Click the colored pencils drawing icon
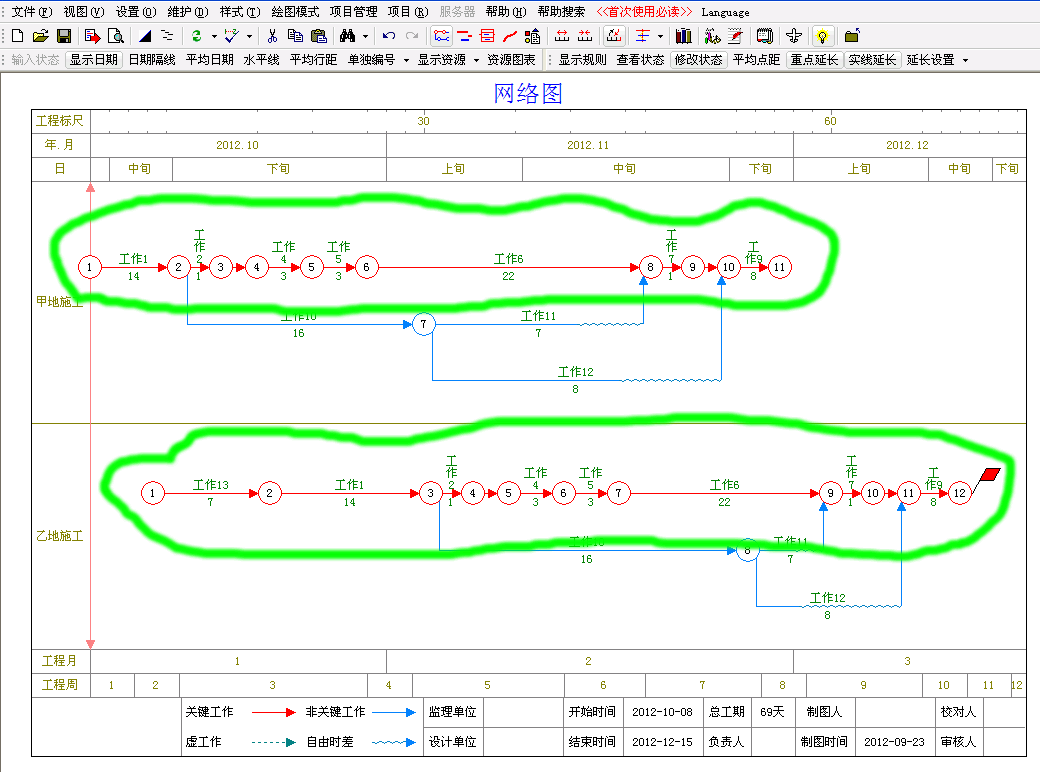Image resolution: width=1040 pixels, height=772 pixels. click(x=712, y=36)
